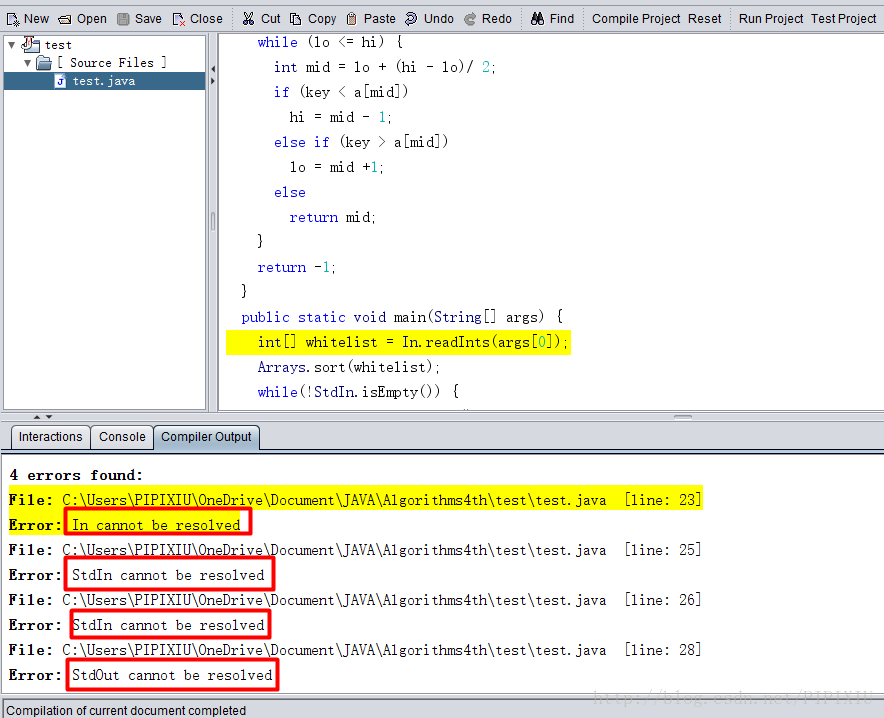Place cursor on 'return mid;' line

pyautogui.click(x=332, y=217)
